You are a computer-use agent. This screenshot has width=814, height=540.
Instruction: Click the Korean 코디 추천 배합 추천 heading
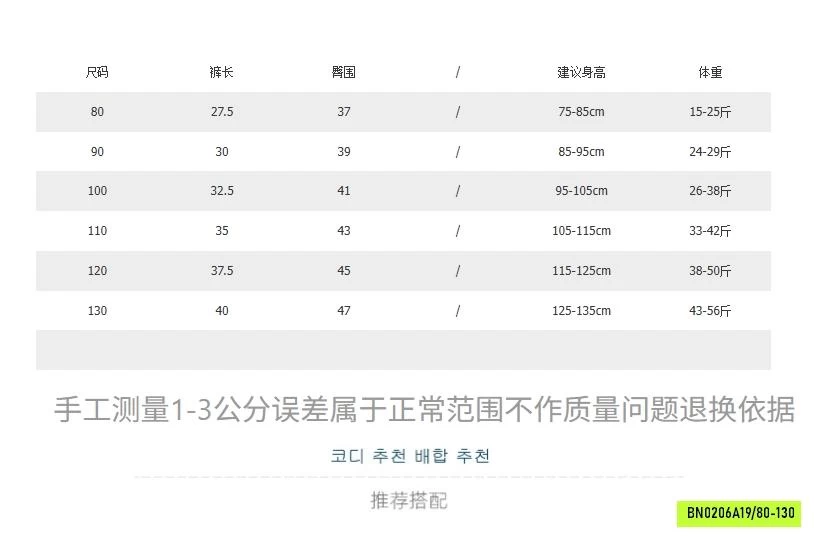click(x=410, y=456)
